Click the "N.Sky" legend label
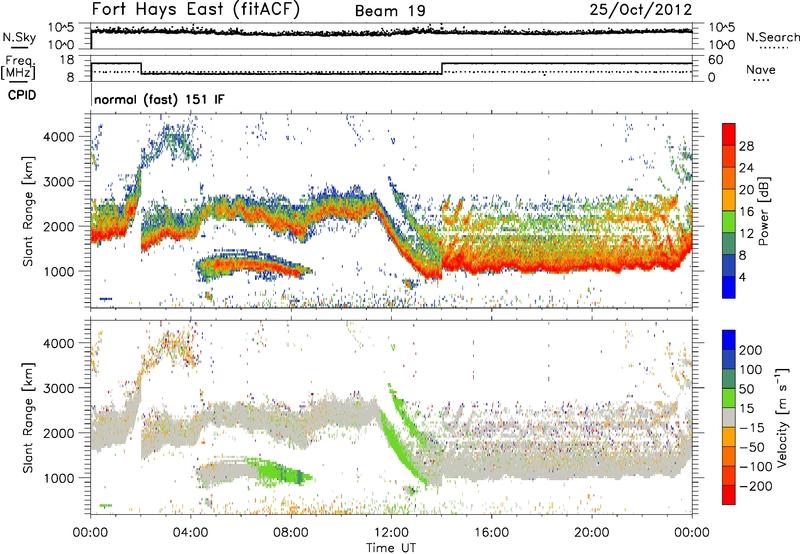Screen dimensions: 800x554 coord(19,37)
